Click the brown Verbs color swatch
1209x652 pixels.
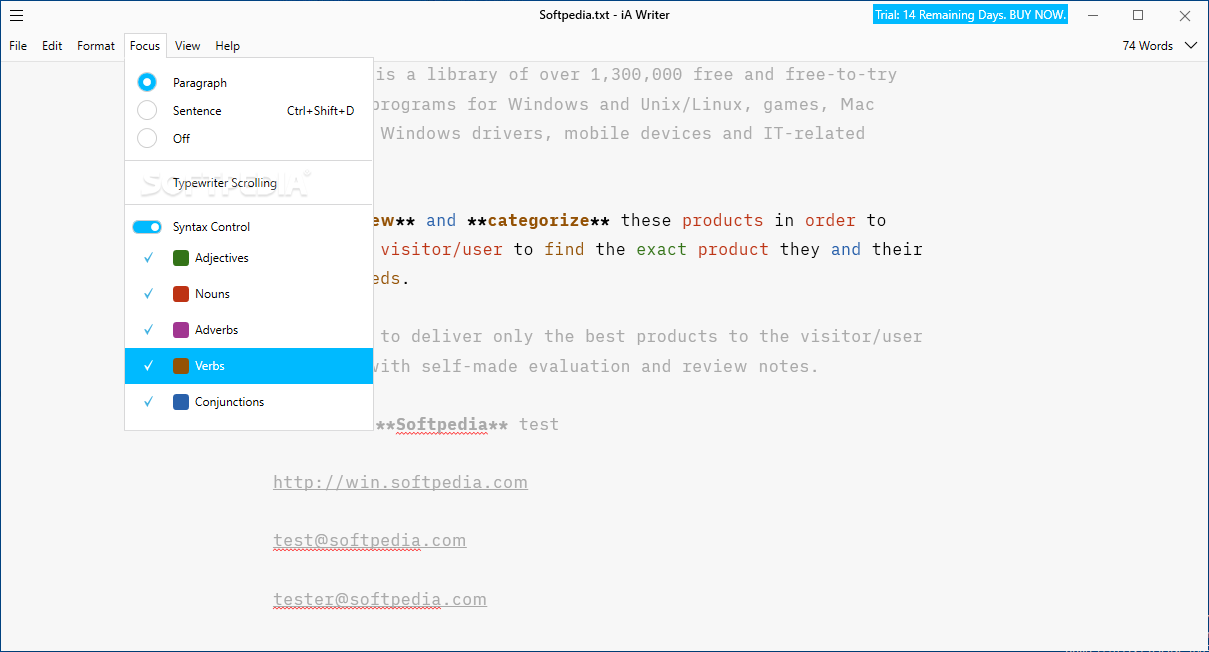click(181, 366)
